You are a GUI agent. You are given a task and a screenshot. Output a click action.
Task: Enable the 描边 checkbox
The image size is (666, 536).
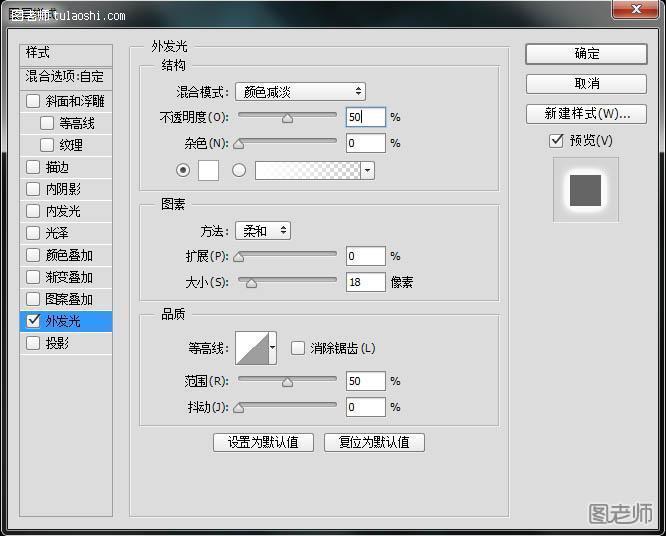point(33,167)
